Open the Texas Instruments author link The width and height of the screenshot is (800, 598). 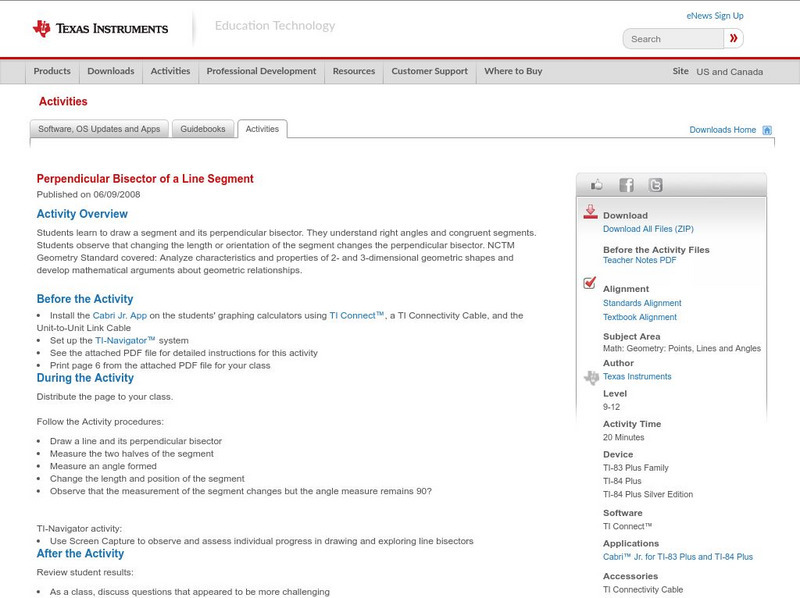click(x=637, y=377)
